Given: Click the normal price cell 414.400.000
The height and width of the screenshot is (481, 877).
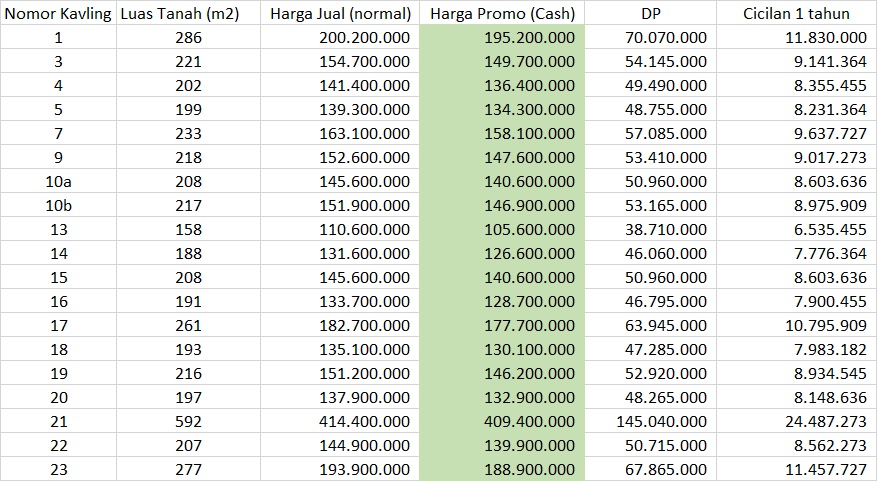Looking at the screenshot, I should coord(340,422).
